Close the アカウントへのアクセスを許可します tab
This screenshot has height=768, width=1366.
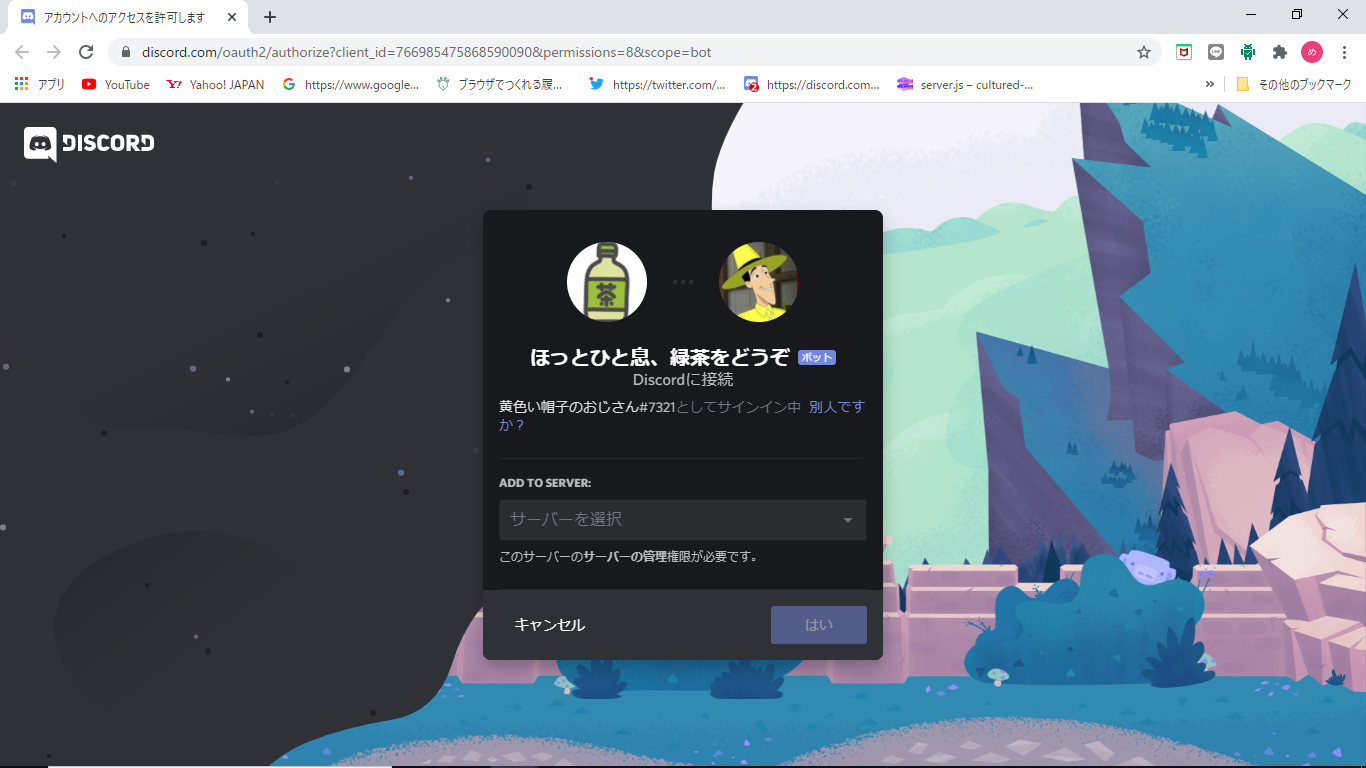[x=230, y=17]
